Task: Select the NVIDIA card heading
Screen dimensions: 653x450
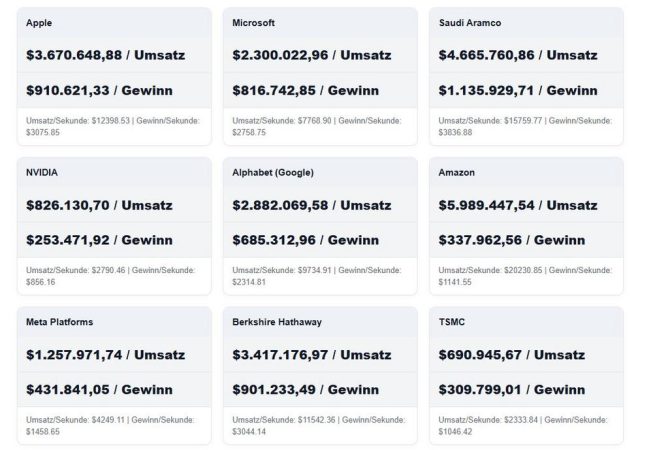Action: click(43, 172)
